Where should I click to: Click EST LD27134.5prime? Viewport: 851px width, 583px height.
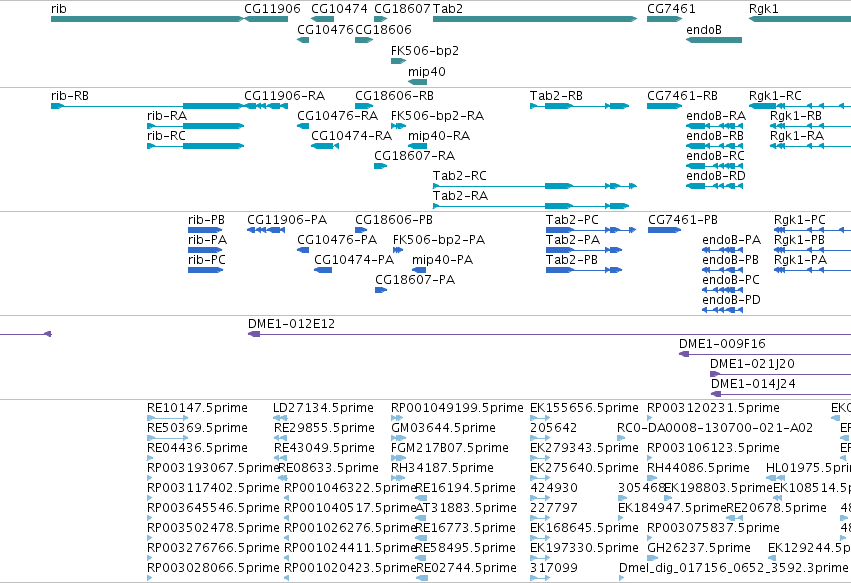(323, 409)
